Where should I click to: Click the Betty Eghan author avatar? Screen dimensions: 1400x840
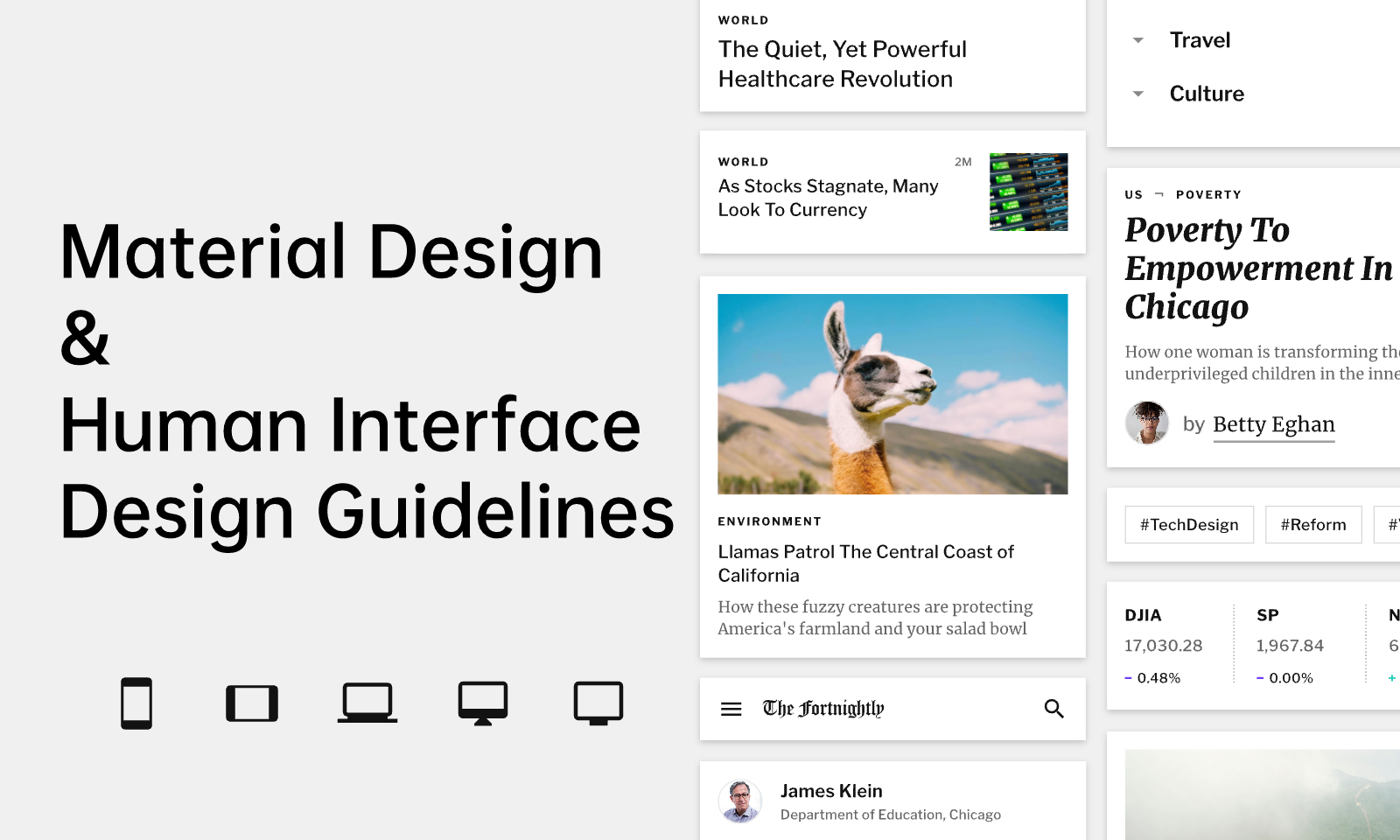point(1147,423)
